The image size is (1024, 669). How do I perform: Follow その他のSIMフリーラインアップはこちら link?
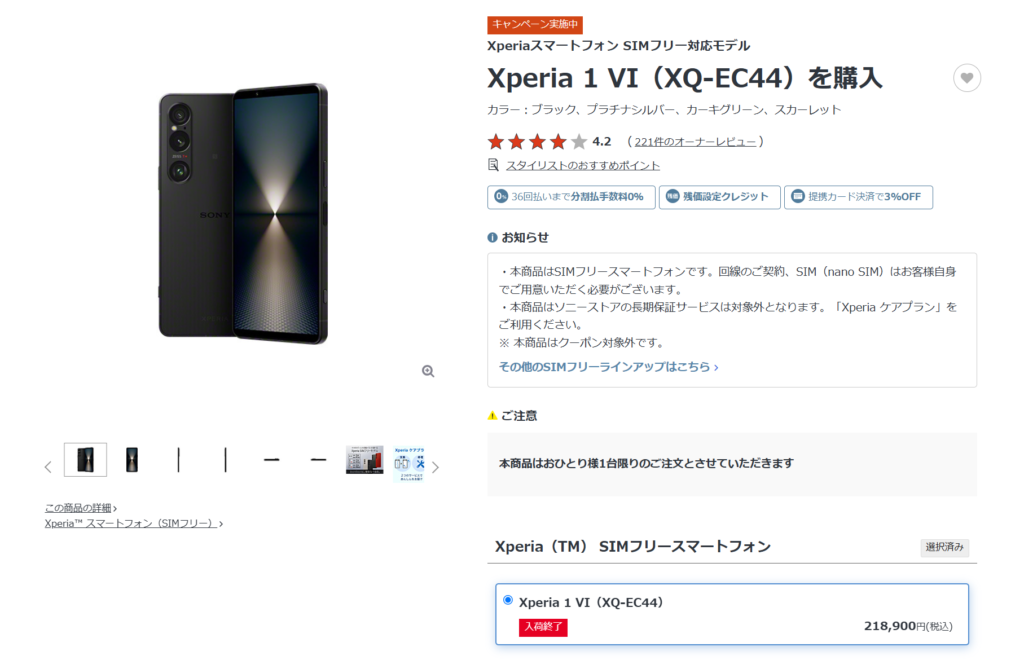609,367
